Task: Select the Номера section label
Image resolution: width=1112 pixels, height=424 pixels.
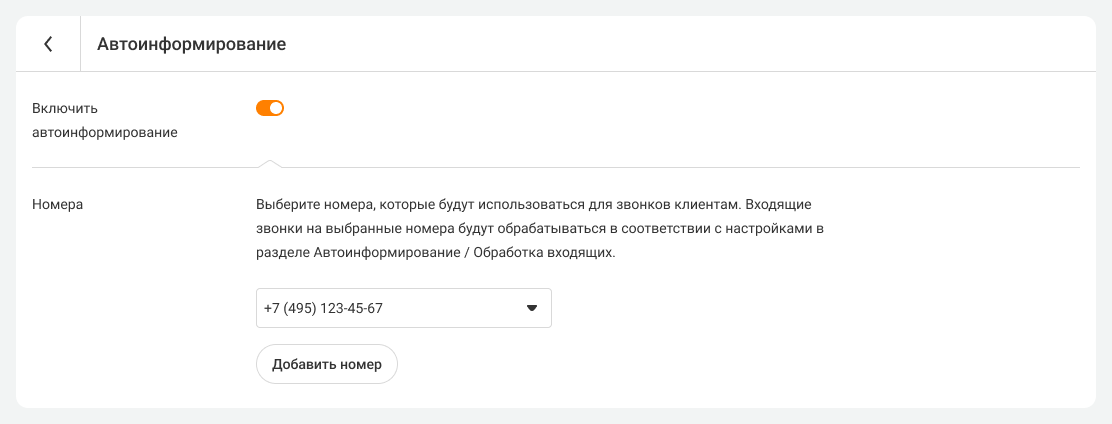Action: tap(57, 204)
